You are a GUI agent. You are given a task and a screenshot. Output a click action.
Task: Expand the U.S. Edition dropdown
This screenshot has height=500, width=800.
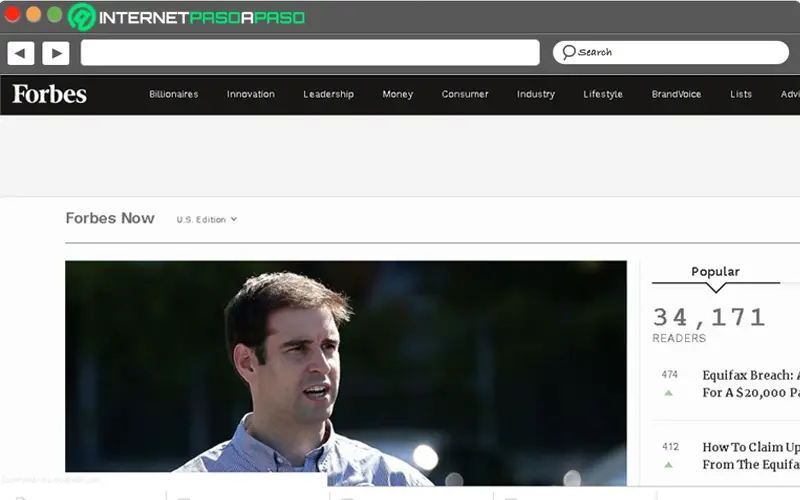207,219
